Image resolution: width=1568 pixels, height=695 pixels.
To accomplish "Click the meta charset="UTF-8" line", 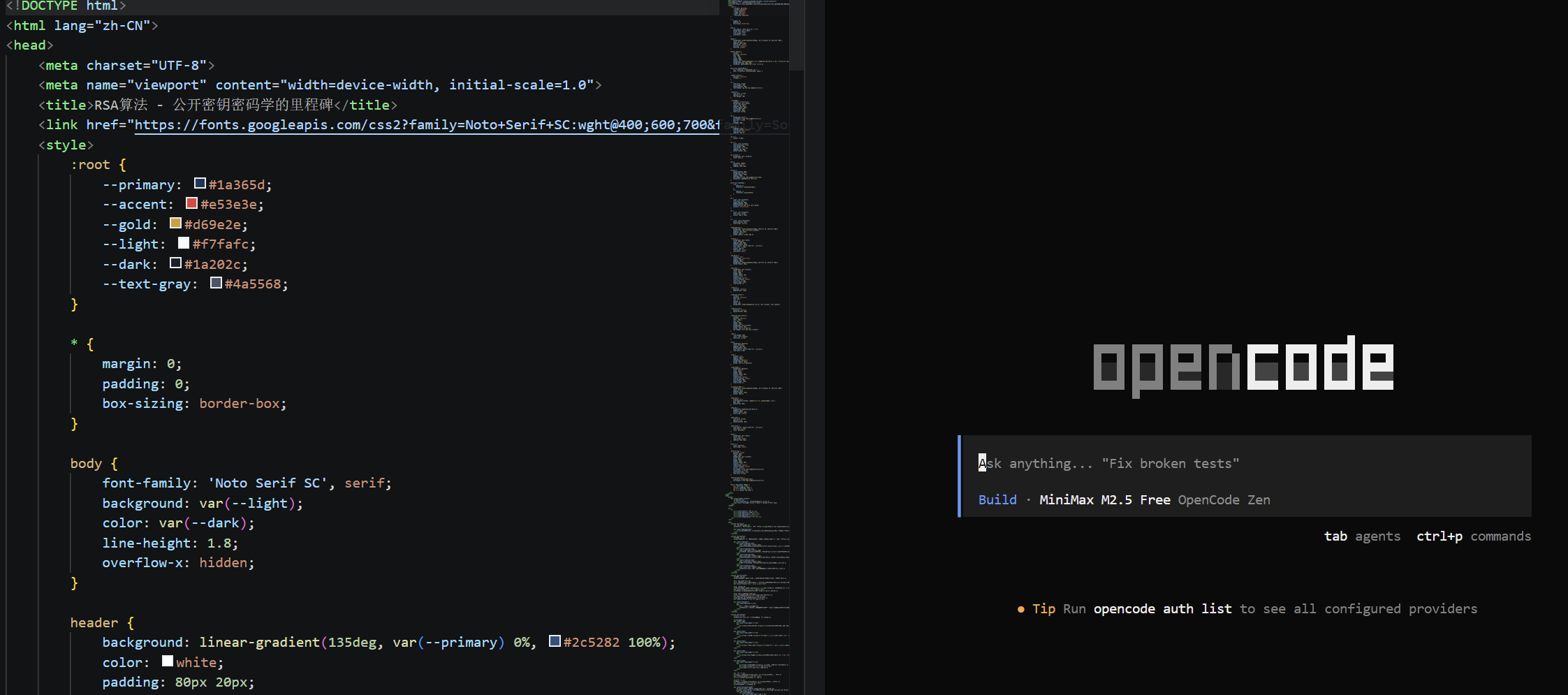I will pyautogui.click(x=126, y=65).
